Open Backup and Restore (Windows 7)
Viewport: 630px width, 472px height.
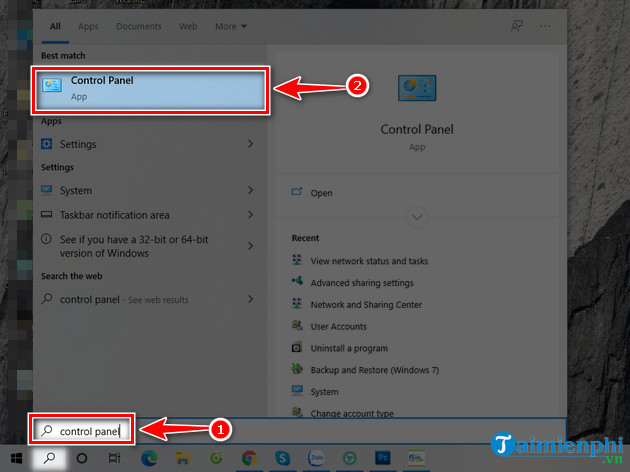pyautogui.click(x=374, y=370)
